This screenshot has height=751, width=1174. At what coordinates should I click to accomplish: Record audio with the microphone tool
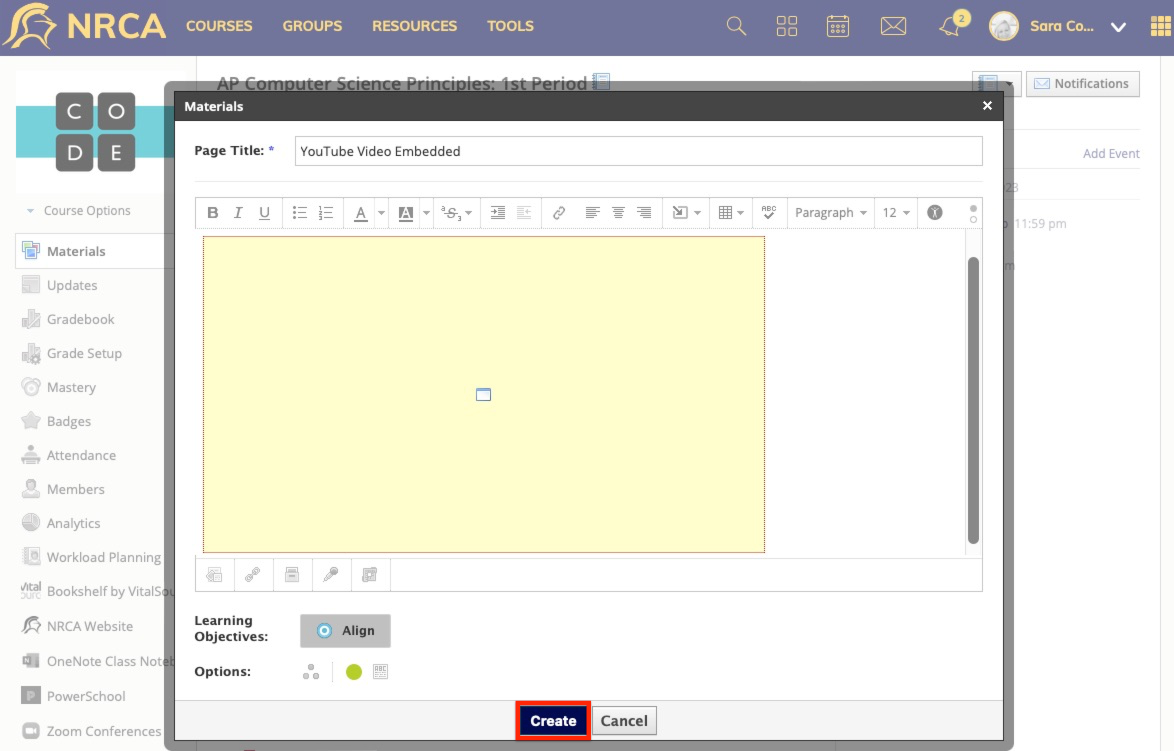coord(331,573)
